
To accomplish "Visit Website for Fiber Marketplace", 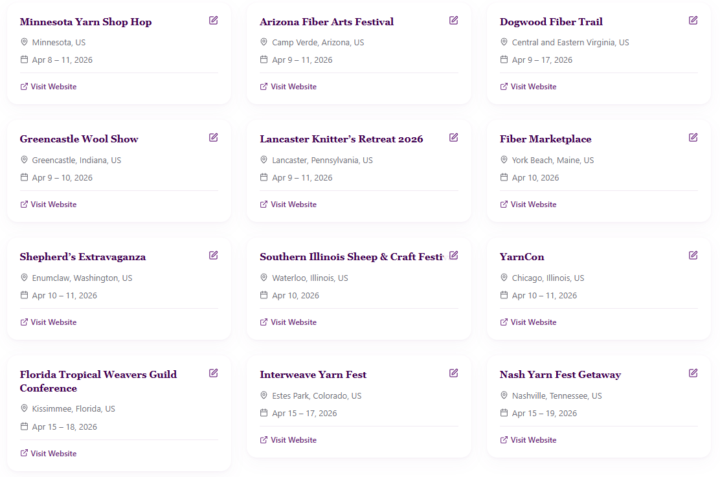I will [x=528, y=204].
